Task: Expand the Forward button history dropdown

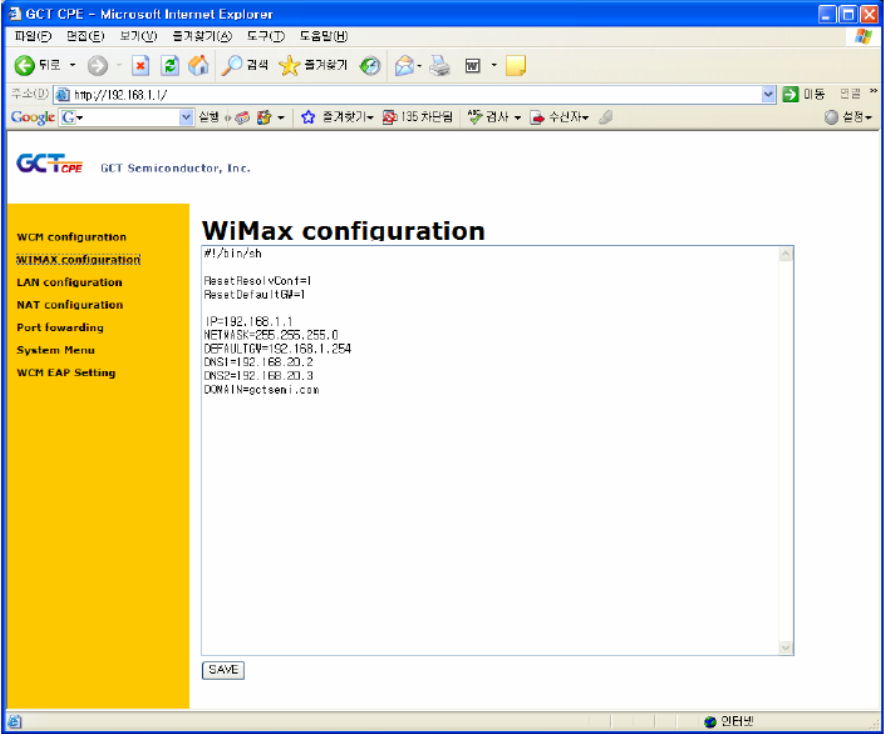Action: point(119,65)
